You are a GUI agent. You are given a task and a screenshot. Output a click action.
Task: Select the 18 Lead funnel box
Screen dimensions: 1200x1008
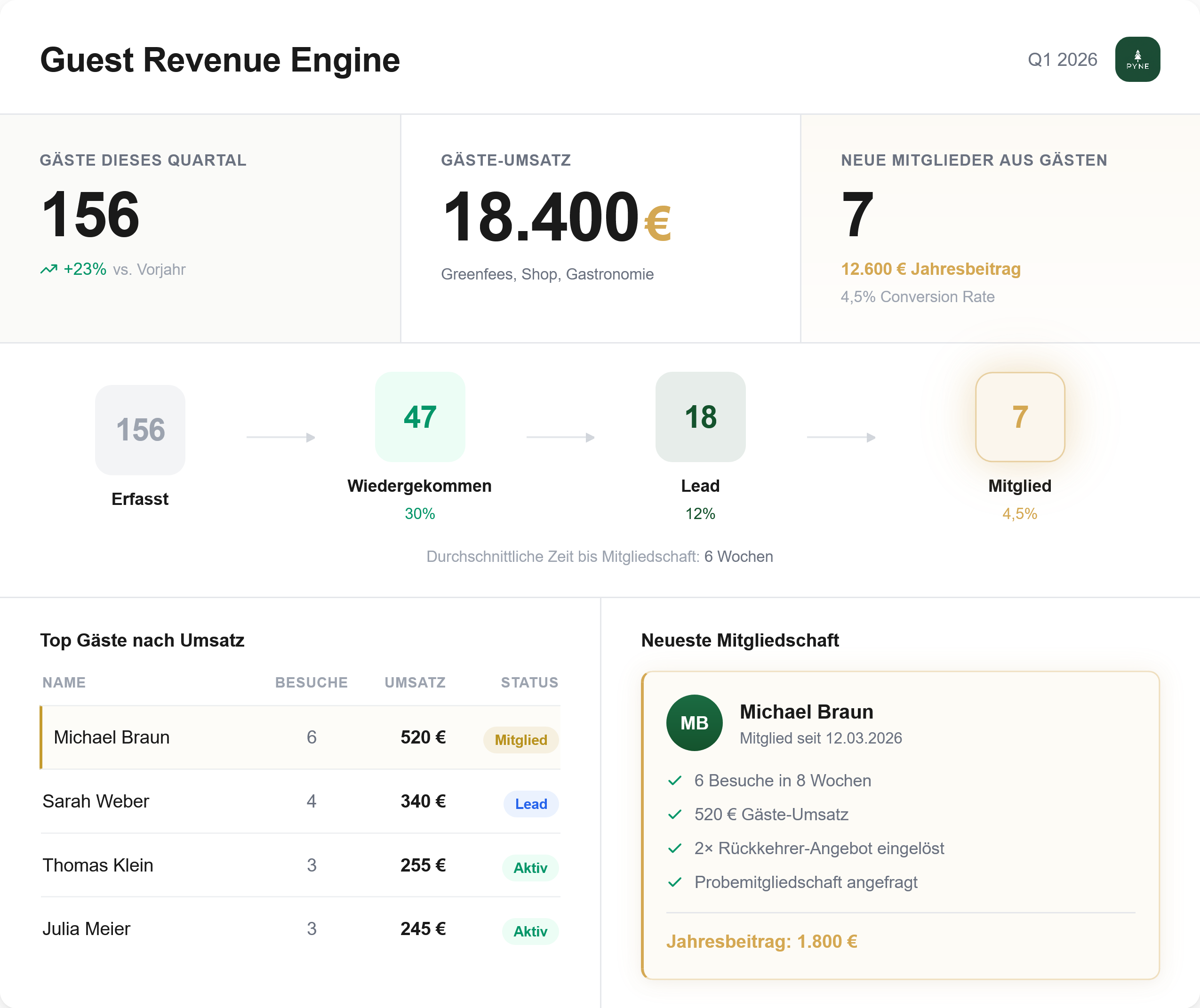click(700, 416)
